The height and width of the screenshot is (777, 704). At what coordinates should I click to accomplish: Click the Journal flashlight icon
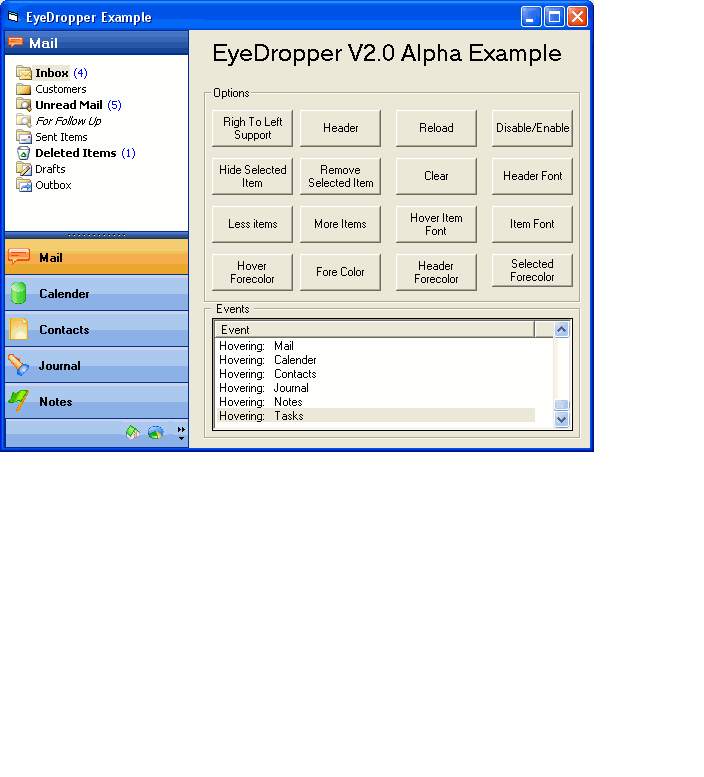[x=19, y=365]
